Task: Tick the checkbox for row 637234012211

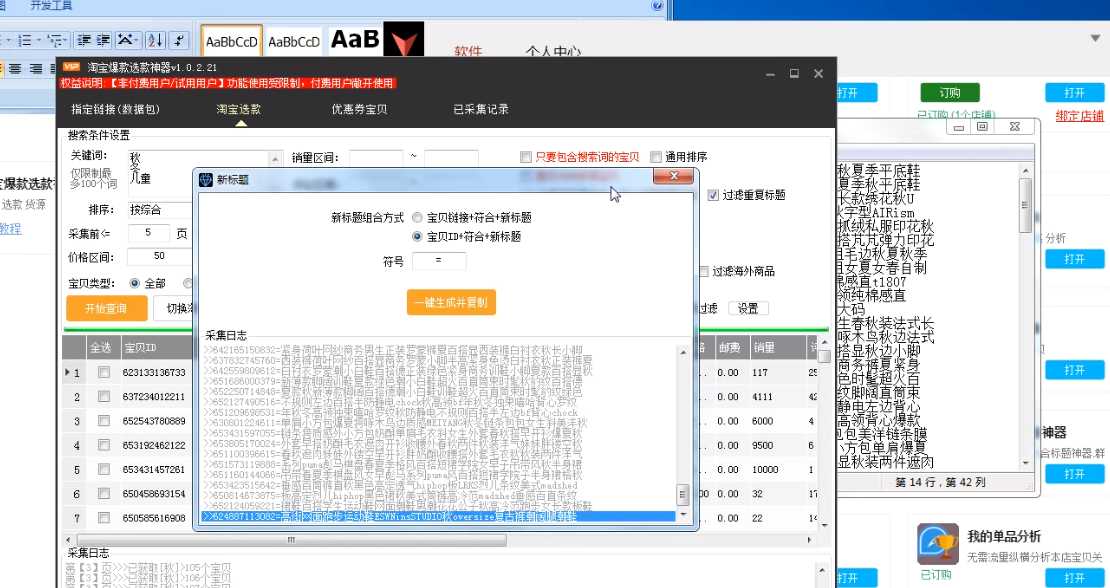Action: pyautogui.click(x=104, y=396)
